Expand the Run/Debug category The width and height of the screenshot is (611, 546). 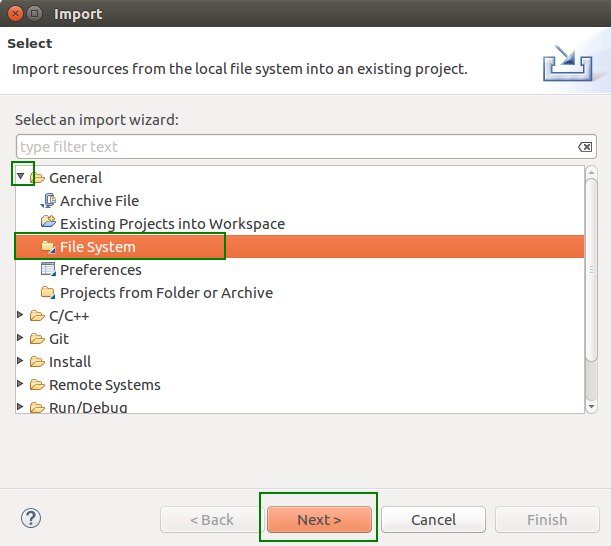(21, 407)
